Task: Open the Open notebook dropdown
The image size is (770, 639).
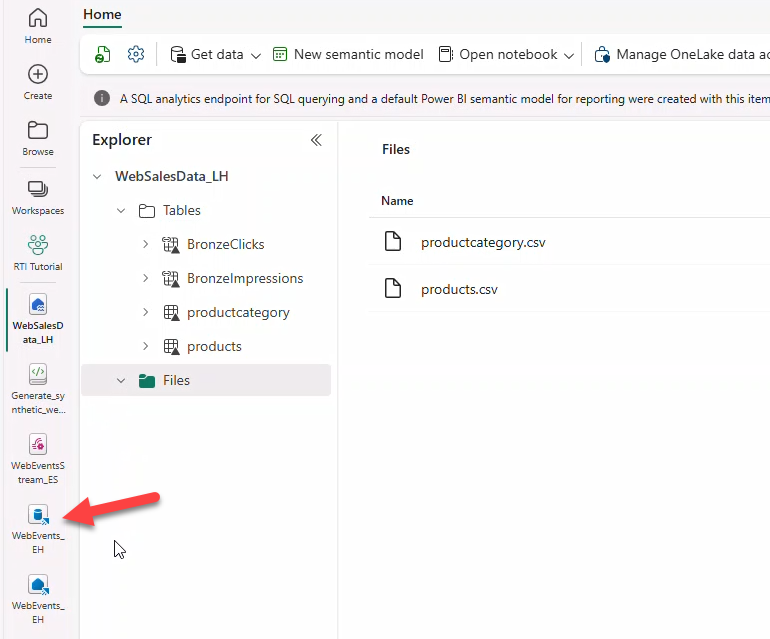Action: [506, 54]
